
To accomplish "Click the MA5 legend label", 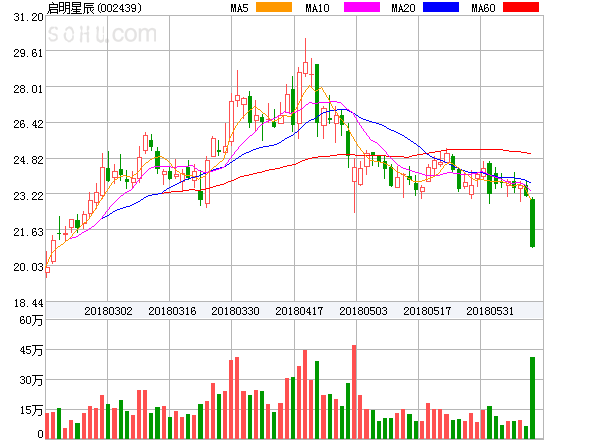I will pyautogui.click(x=240, y=8).
